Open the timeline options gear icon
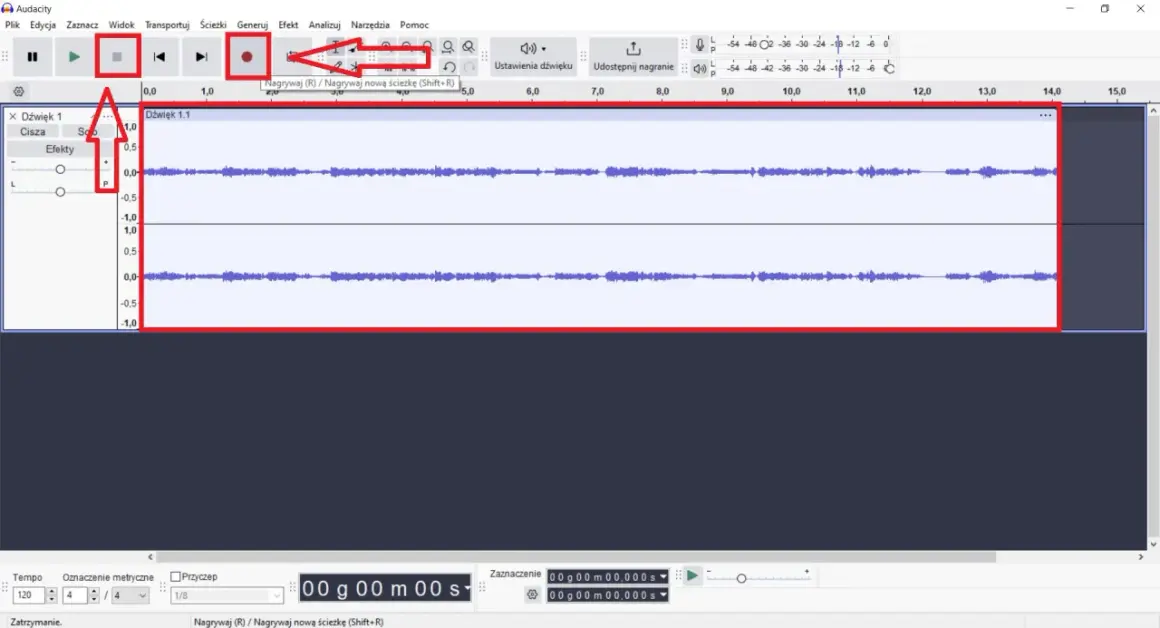1160x628 pixels. point(18,92)
